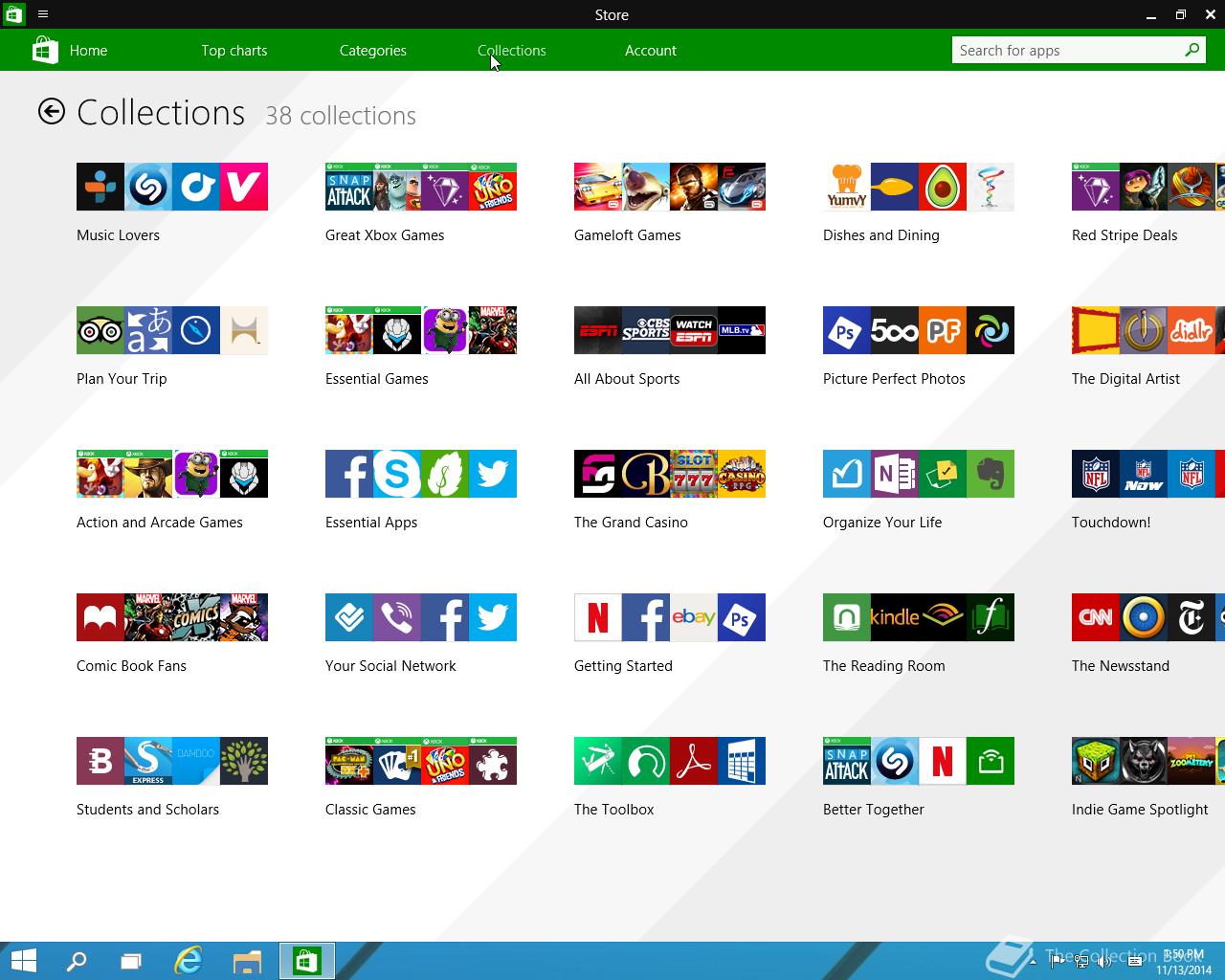Open the Action and Arcade Games link

point(160,523)
